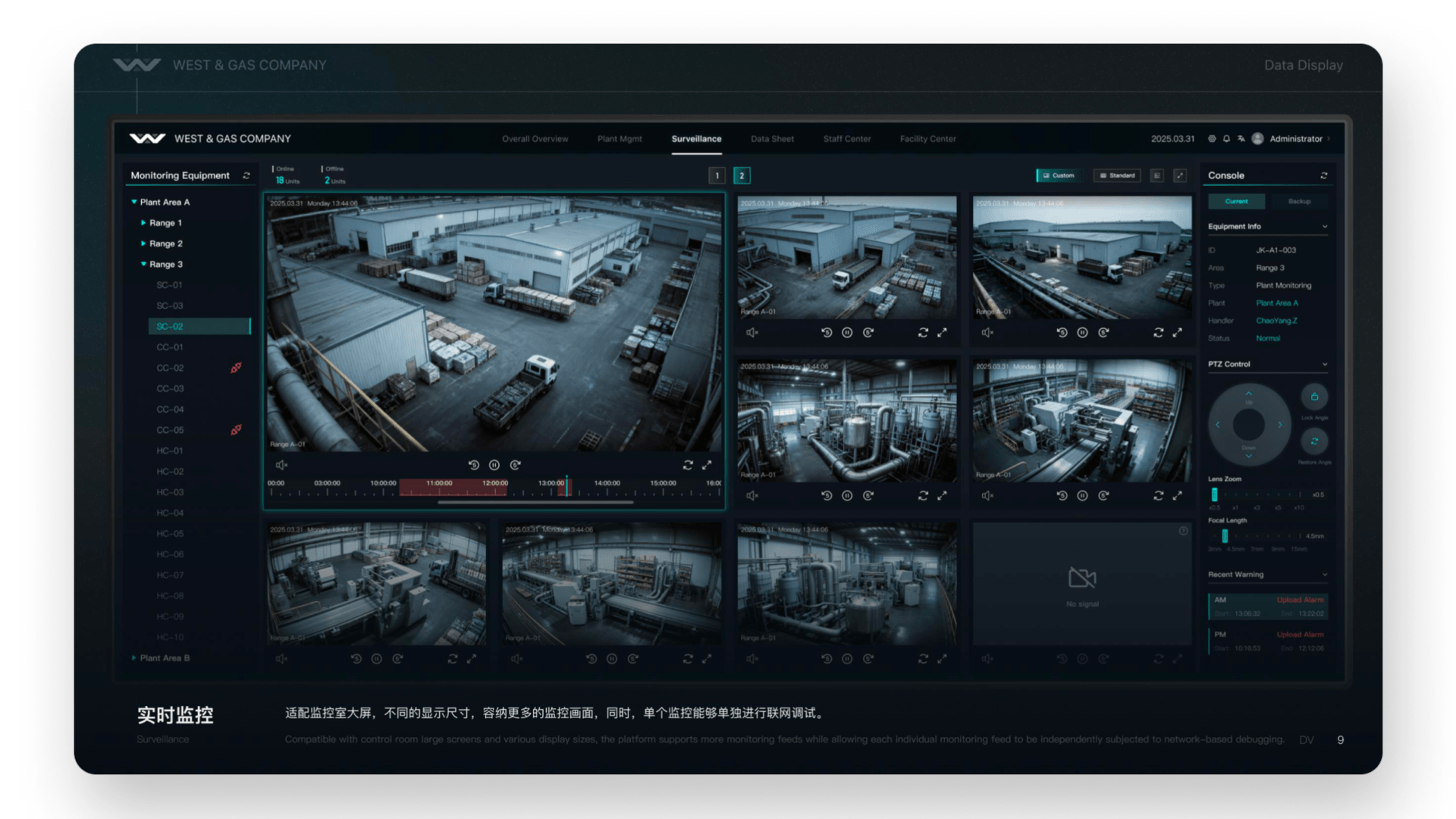Click the Plant Area A link
This screenshot has width=1456, height=819.
(x=1276, y=303)
